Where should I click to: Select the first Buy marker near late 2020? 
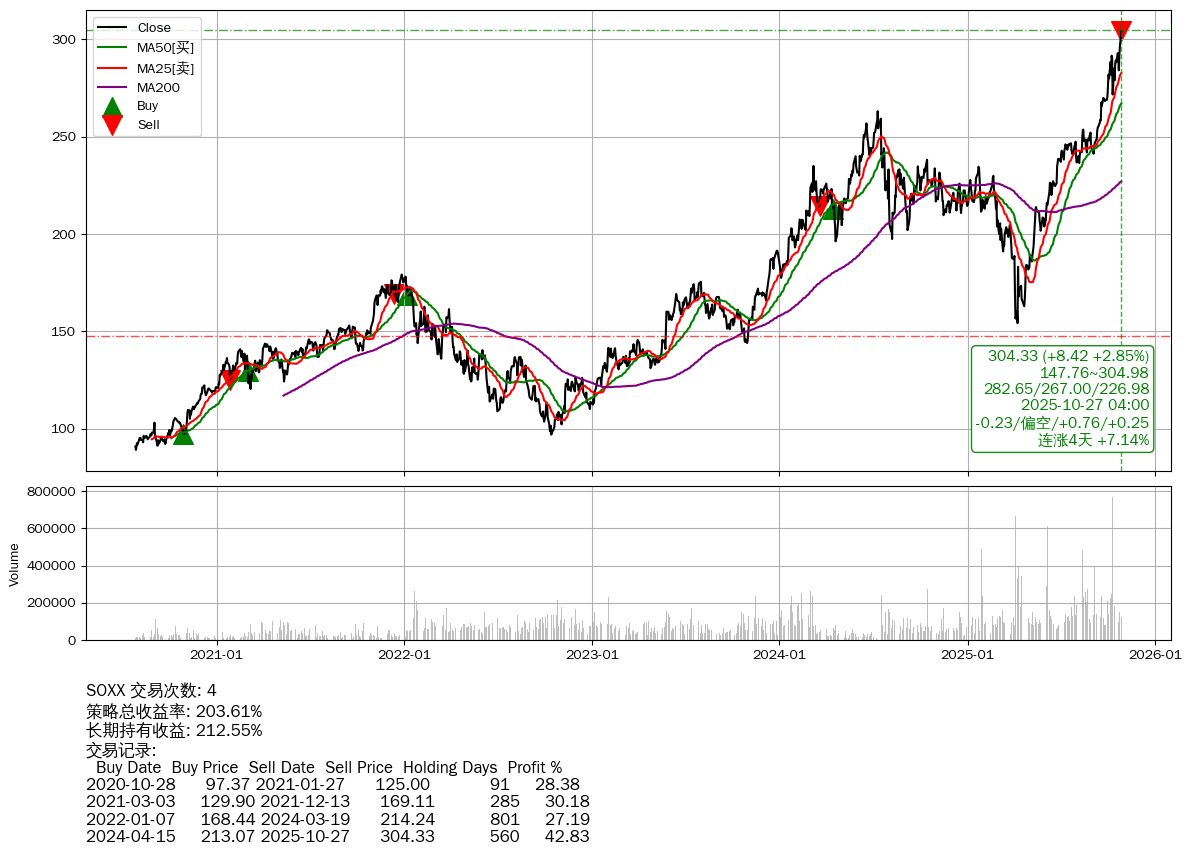pos(183,435)
